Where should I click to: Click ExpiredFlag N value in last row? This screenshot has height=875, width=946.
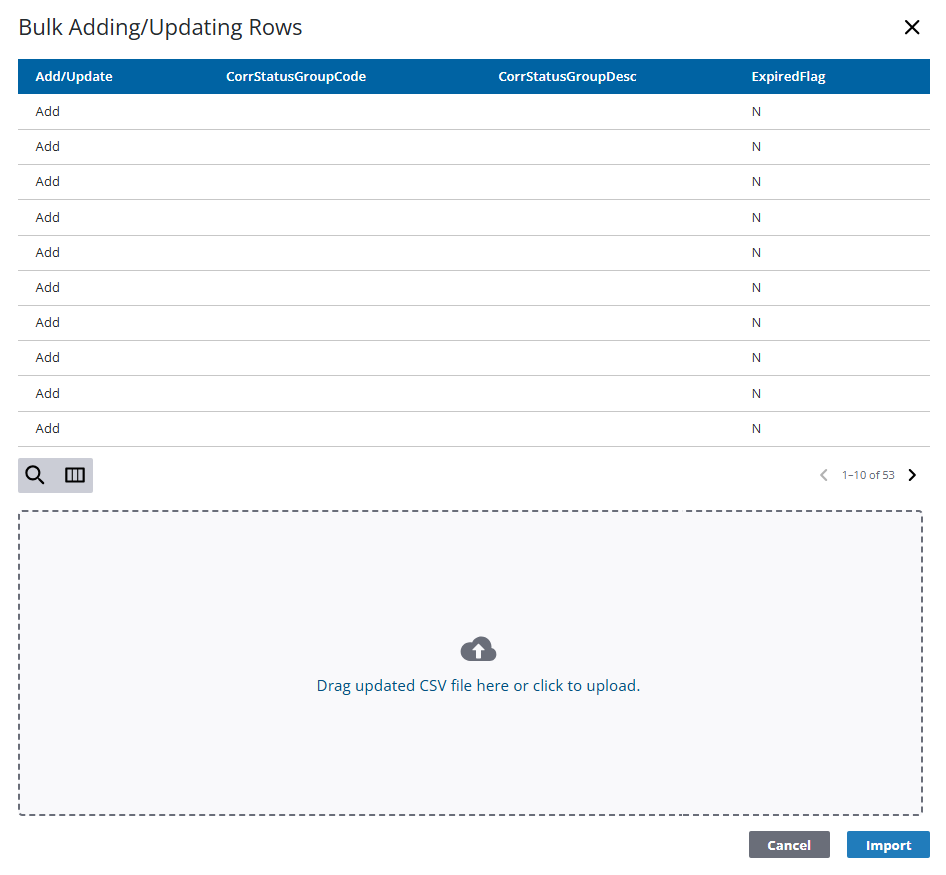click(756, 429)
